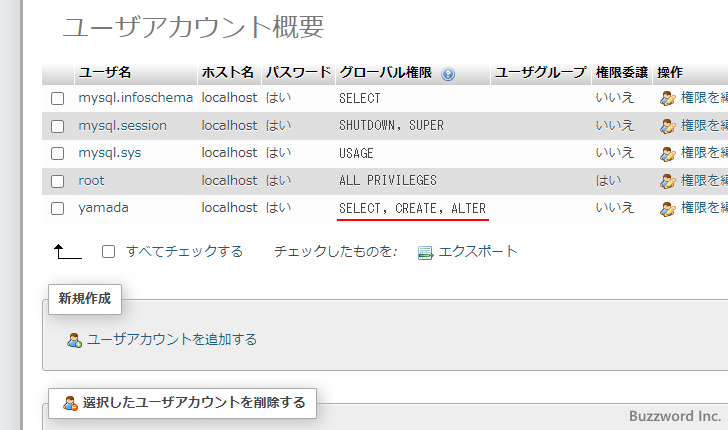Screen dimensions: 728x430
Task: Click the global privileges help icon
Action: point(448,74)
